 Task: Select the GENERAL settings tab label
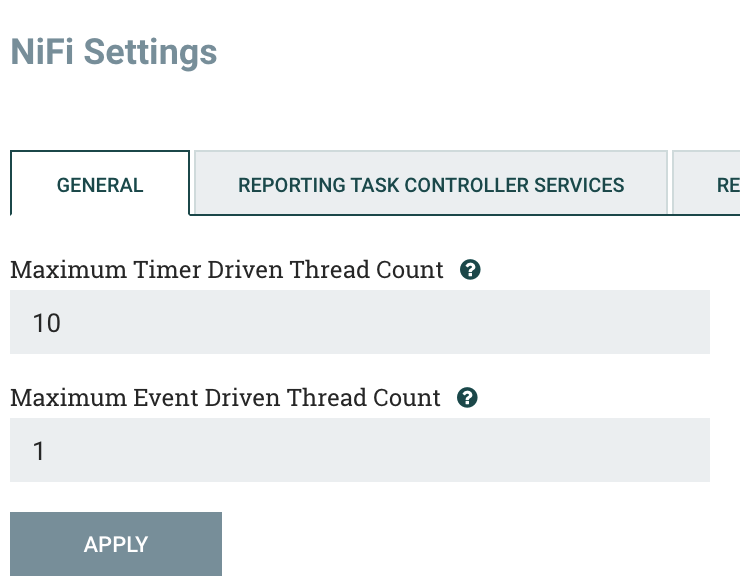100,185
